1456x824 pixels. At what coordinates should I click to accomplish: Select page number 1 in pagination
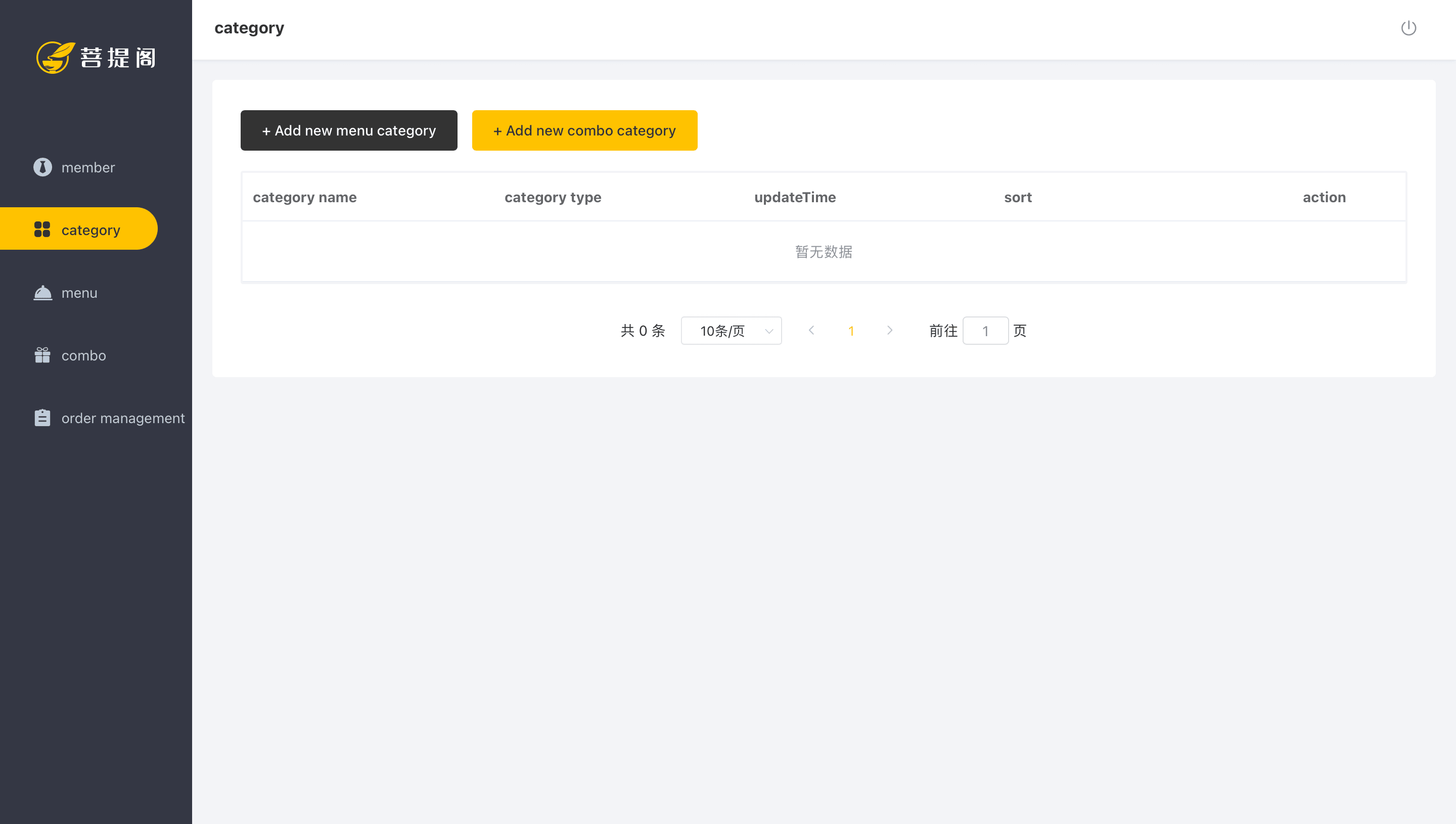coord(850,331)
